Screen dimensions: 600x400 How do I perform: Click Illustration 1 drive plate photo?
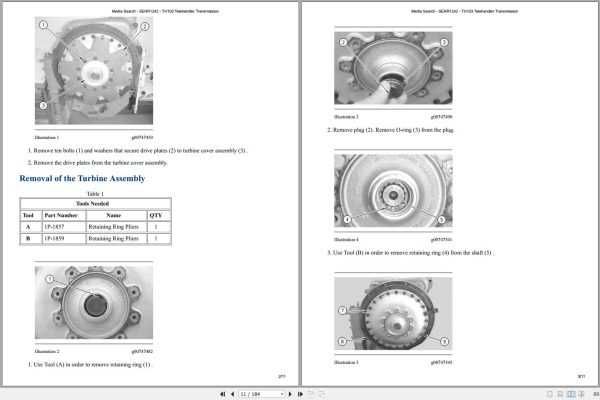click(94, 70)
